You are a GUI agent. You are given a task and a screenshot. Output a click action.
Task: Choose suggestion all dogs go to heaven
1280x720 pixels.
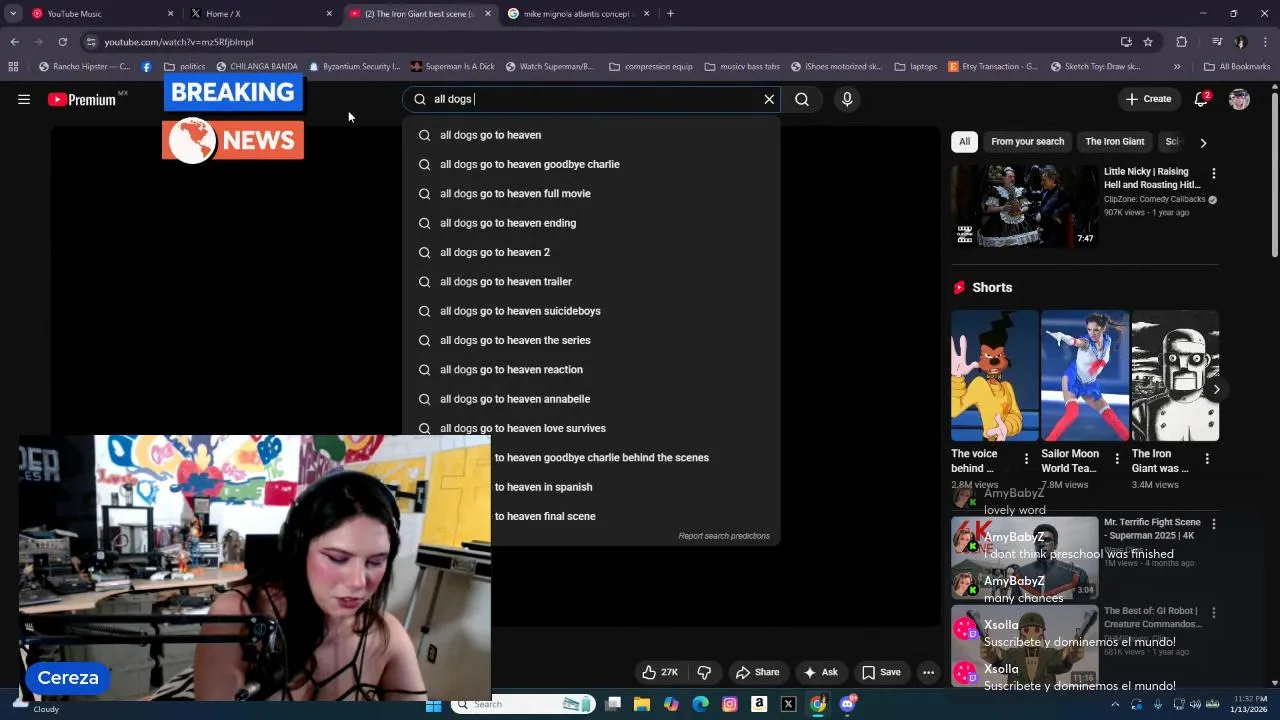[591, 135]
